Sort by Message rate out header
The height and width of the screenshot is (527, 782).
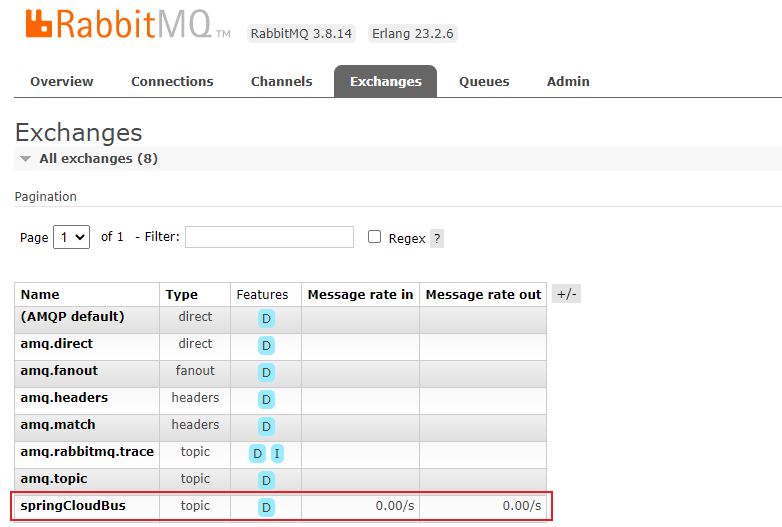point(483,295)
